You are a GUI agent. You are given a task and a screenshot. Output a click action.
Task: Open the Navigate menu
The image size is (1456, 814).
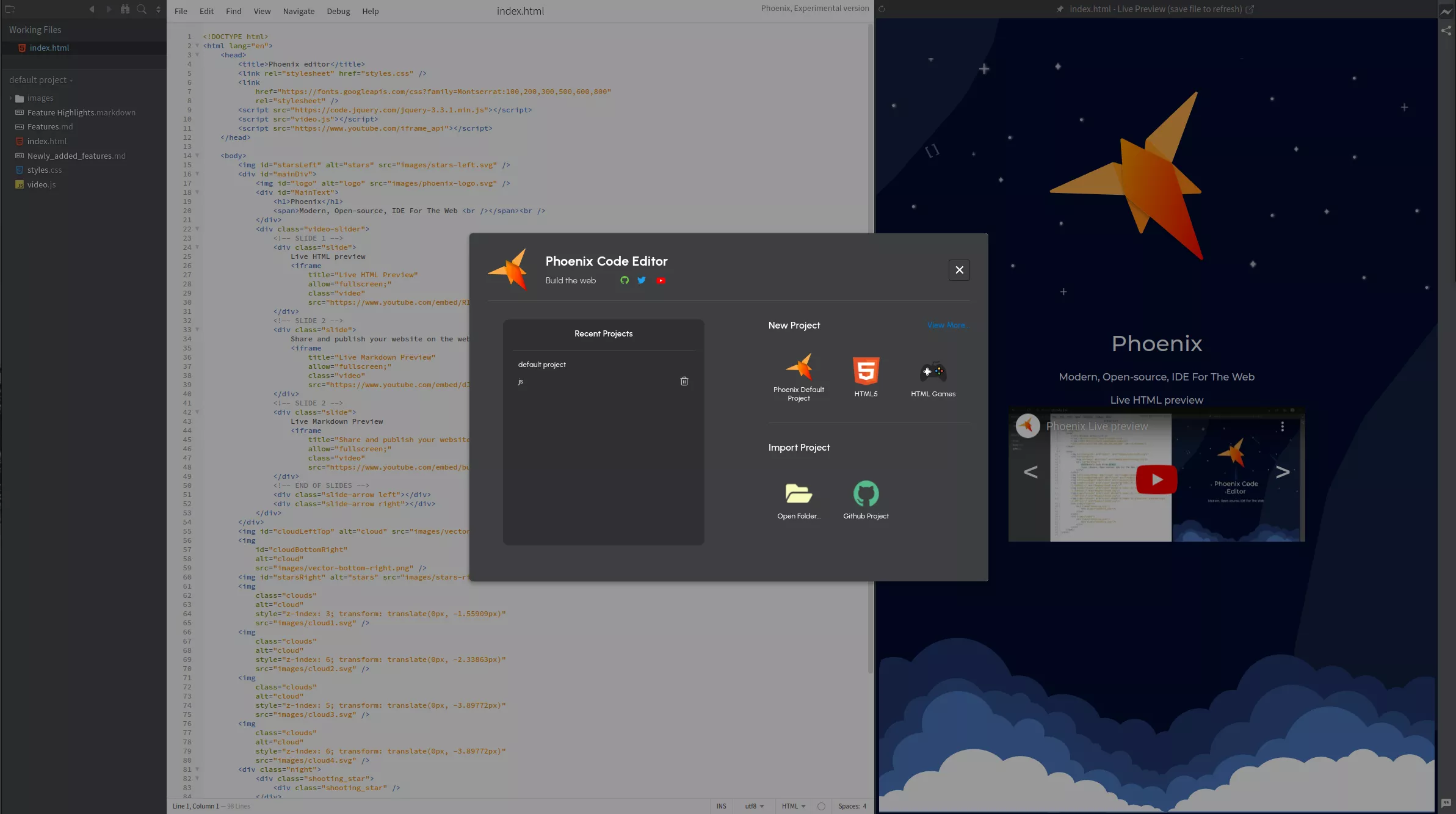coord(299,11)
